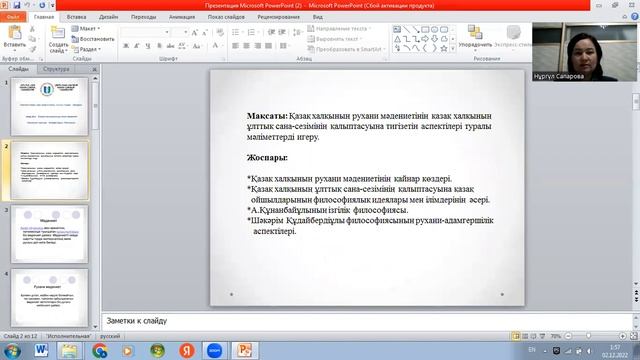Justify paragraph text
This screenshot has width=640, height=360.
(x=268, y=46)
